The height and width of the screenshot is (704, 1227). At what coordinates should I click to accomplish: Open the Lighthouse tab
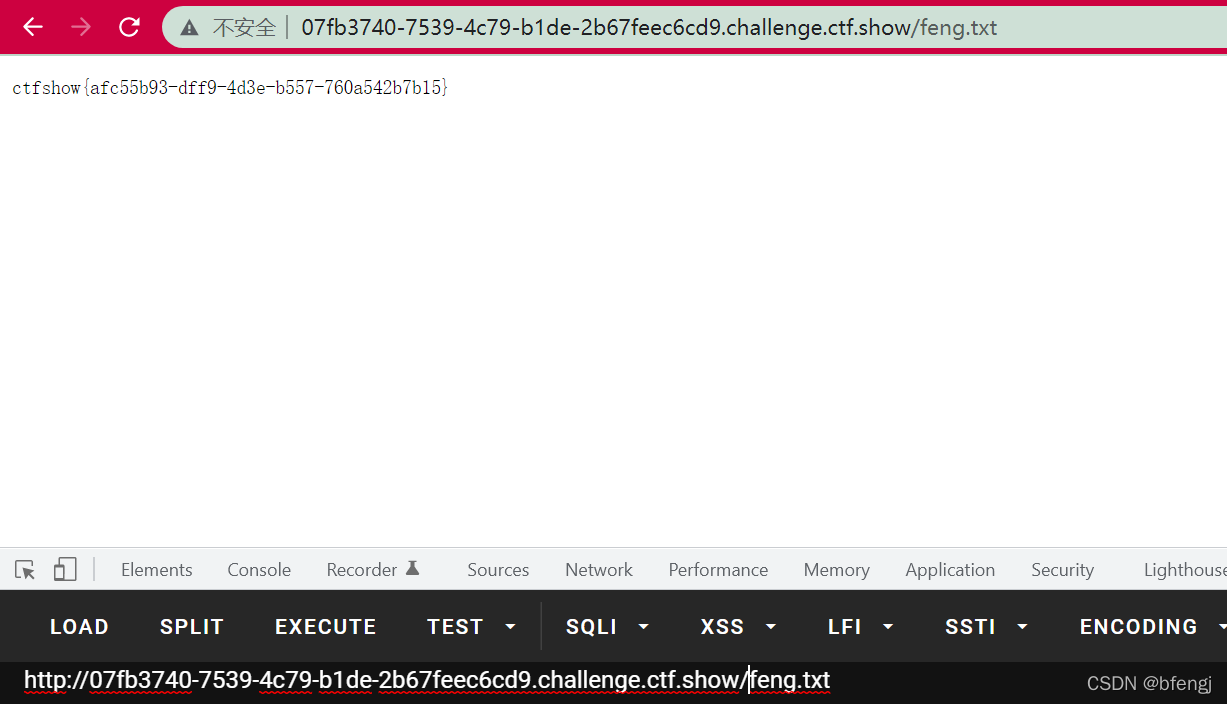pyautogui.click(x=1185, y=570)
